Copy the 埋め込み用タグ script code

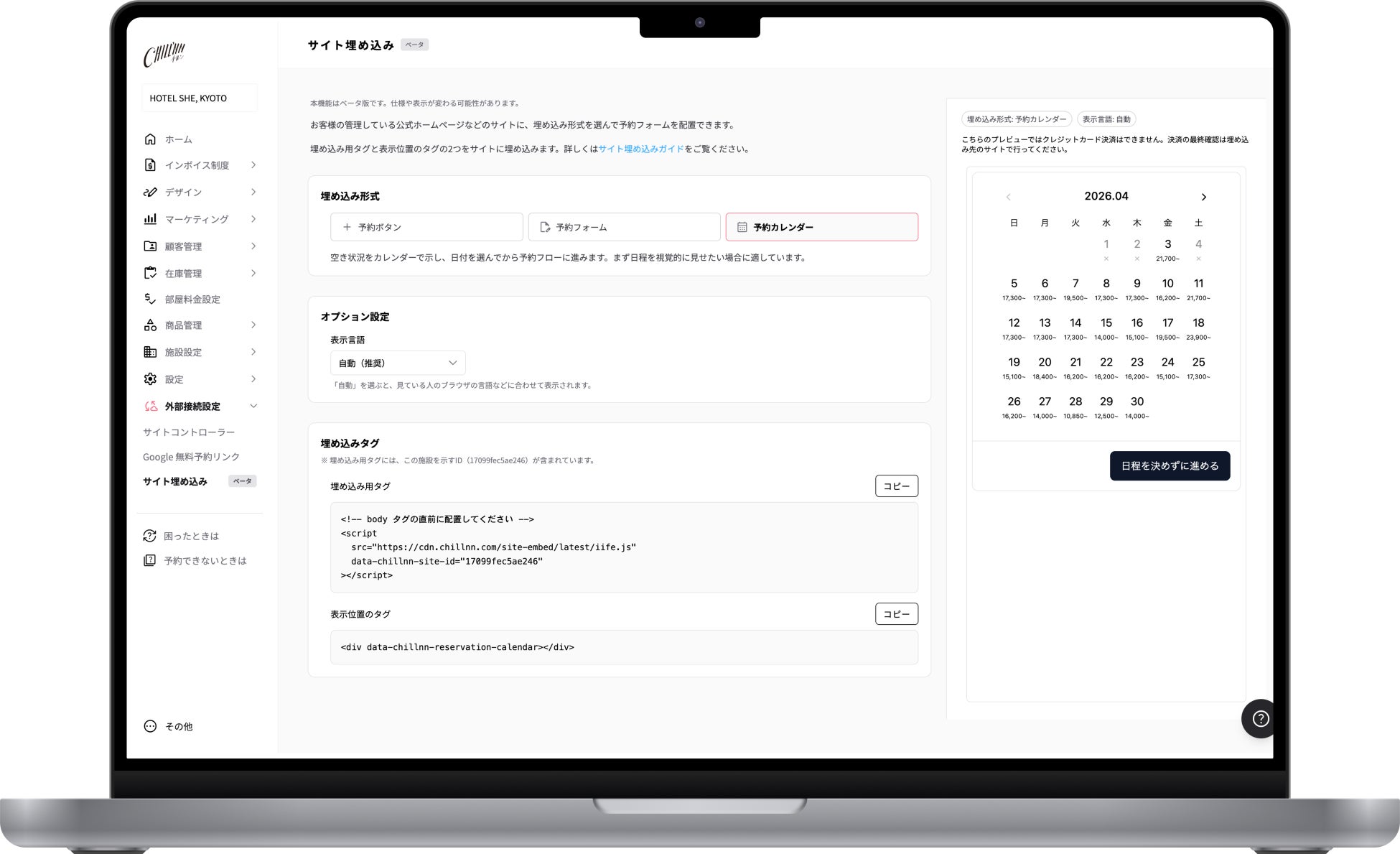(896, 486)
